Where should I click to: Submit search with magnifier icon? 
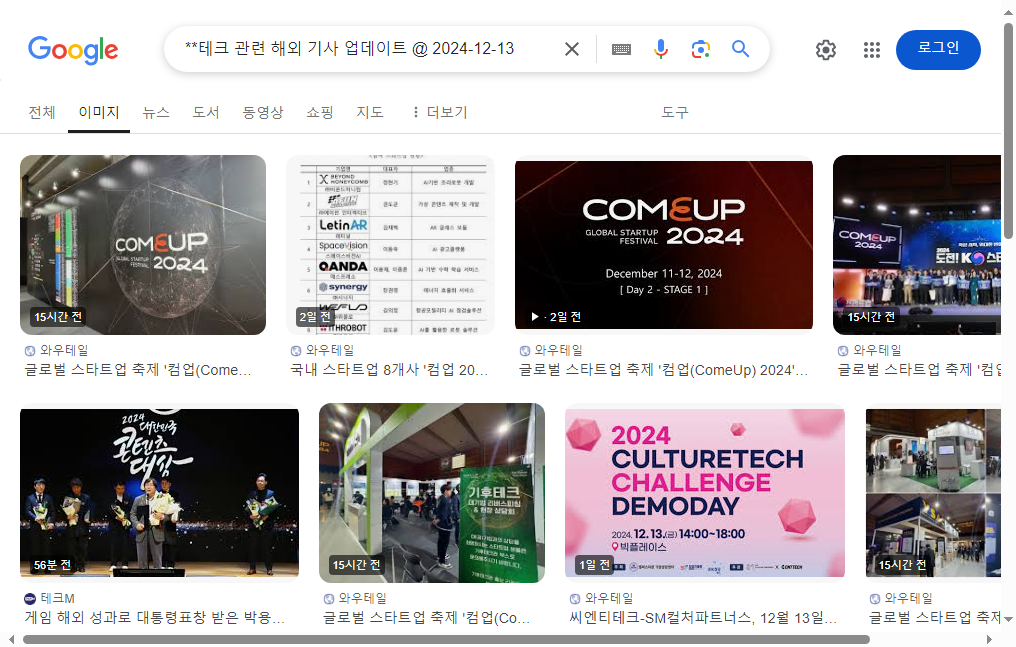[741, 49]
